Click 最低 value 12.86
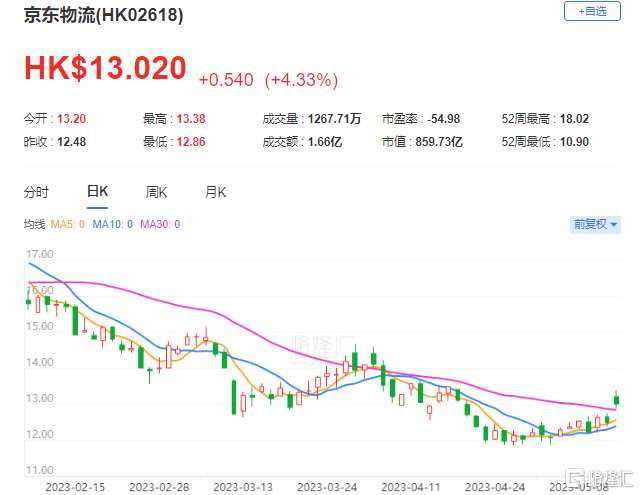Screen dimensions: 640x495 click(x=191, y=142)
